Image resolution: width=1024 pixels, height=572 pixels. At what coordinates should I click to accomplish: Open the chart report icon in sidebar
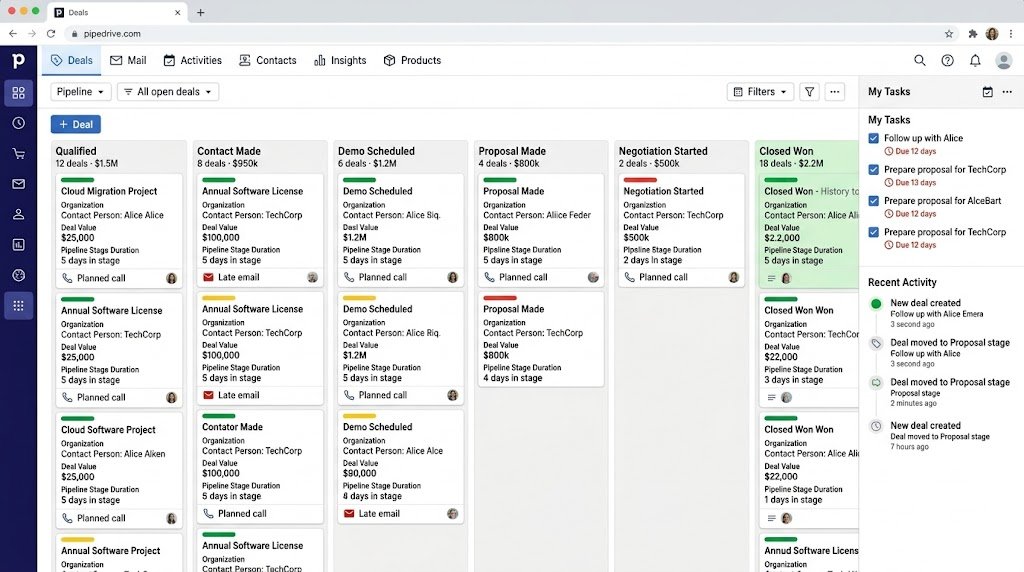tap(18, 245)
